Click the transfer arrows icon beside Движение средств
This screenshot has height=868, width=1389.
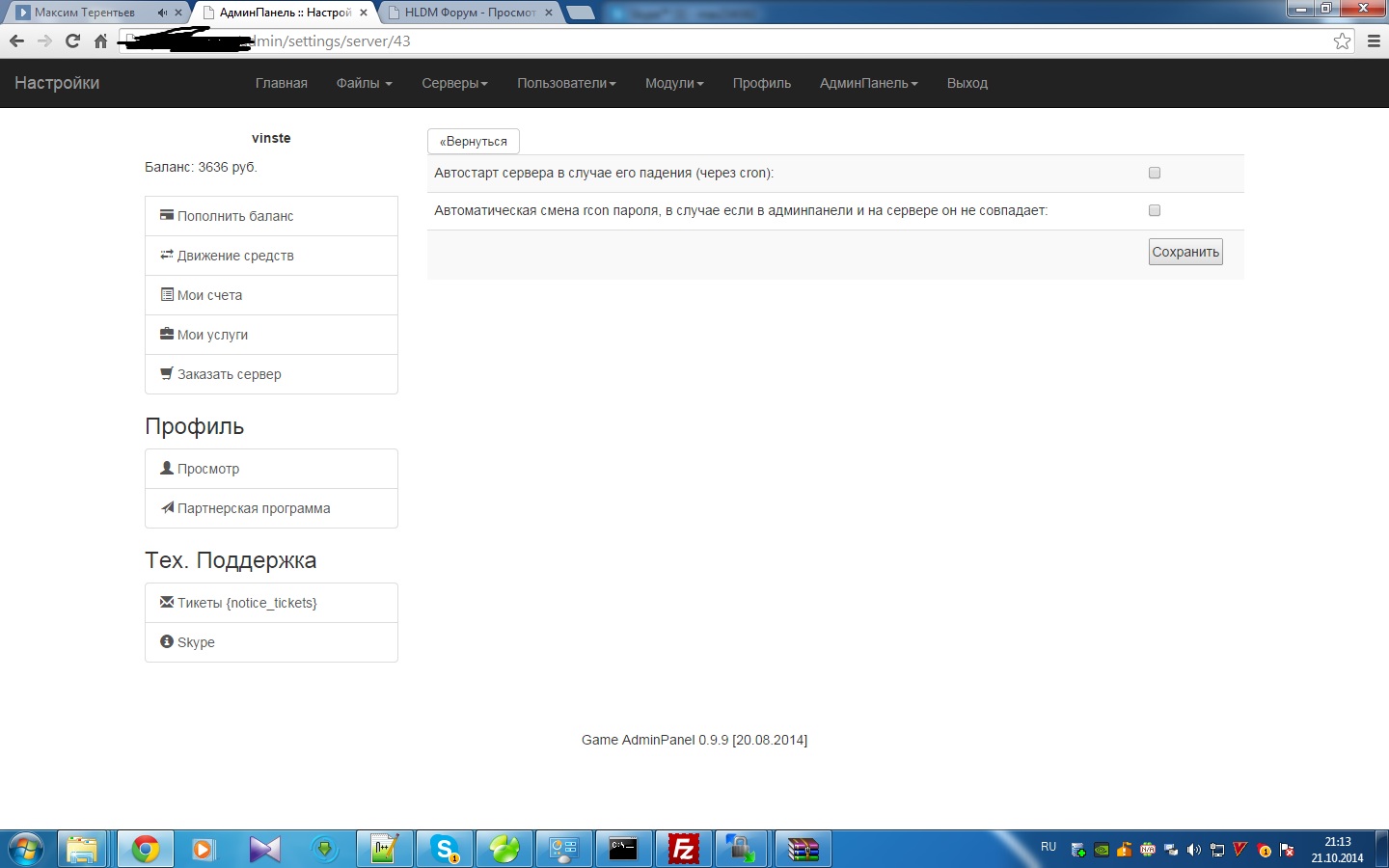coord(167,255)
